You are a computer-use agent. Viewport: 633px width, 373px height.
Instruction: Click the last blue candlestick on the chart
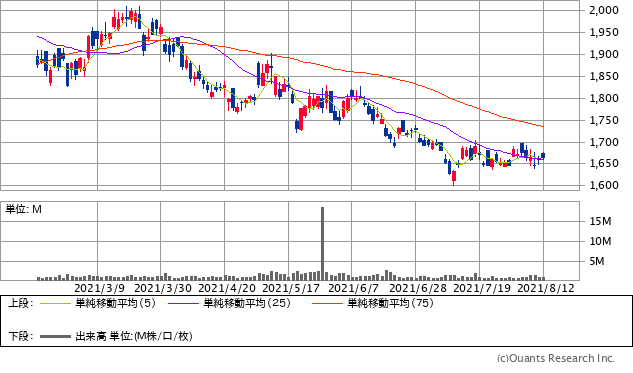[x=543, y=155]
